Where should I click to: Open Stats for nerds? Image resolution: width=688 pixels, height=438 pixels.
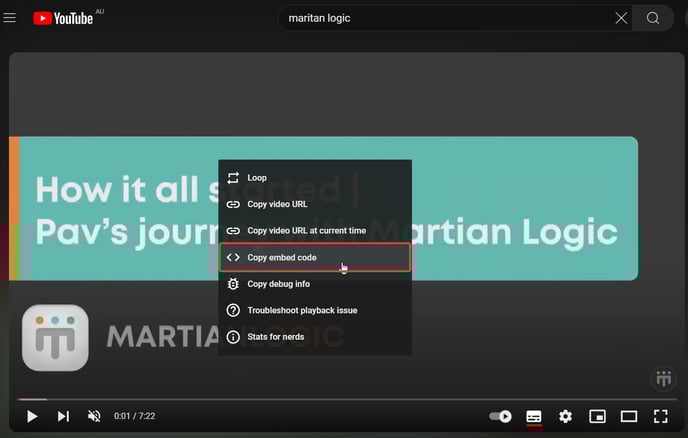coord(315,337)
